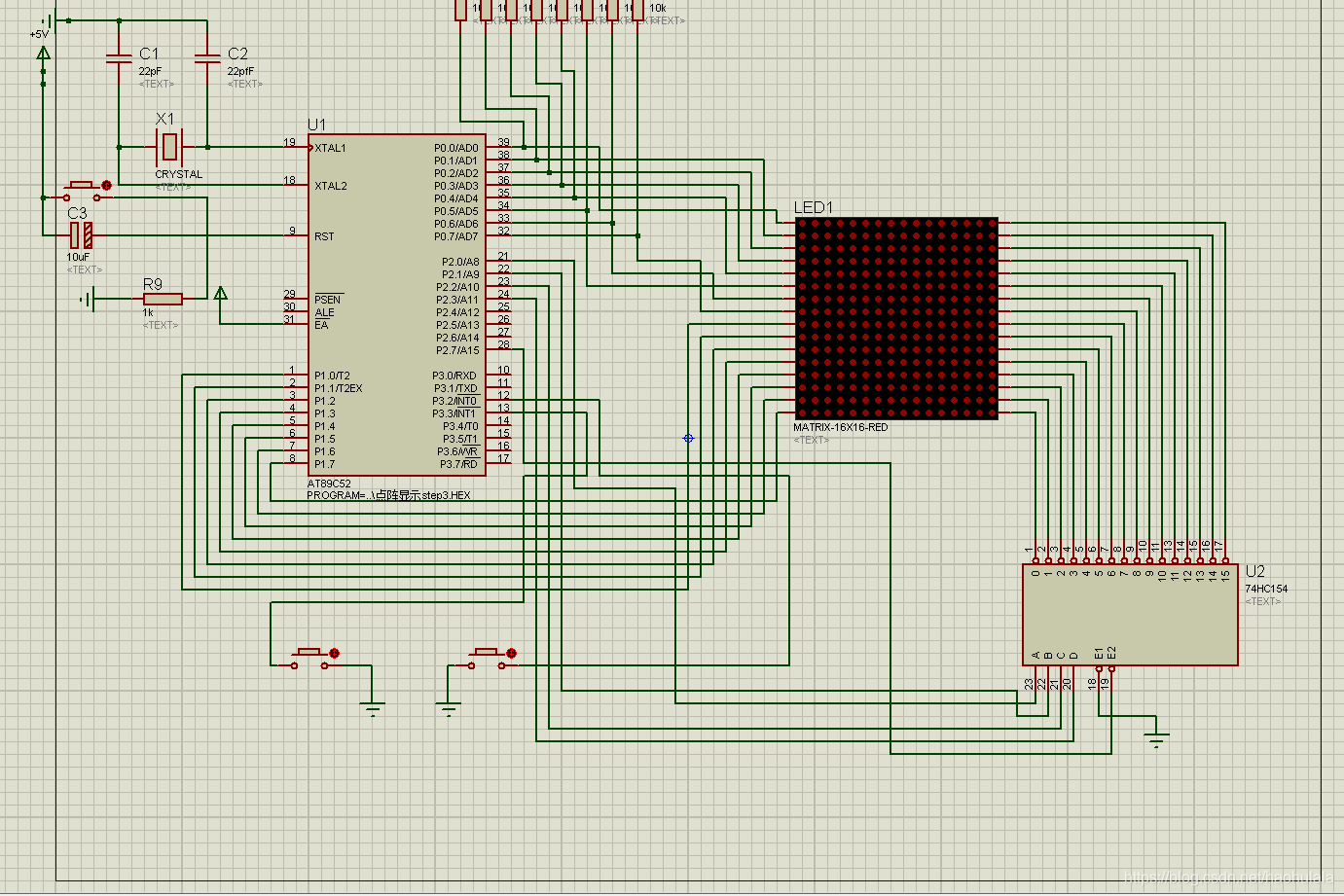Screen dimensions: 1344x896
Task: Select the +5V power arrow terminal
Action: (43, 54)
